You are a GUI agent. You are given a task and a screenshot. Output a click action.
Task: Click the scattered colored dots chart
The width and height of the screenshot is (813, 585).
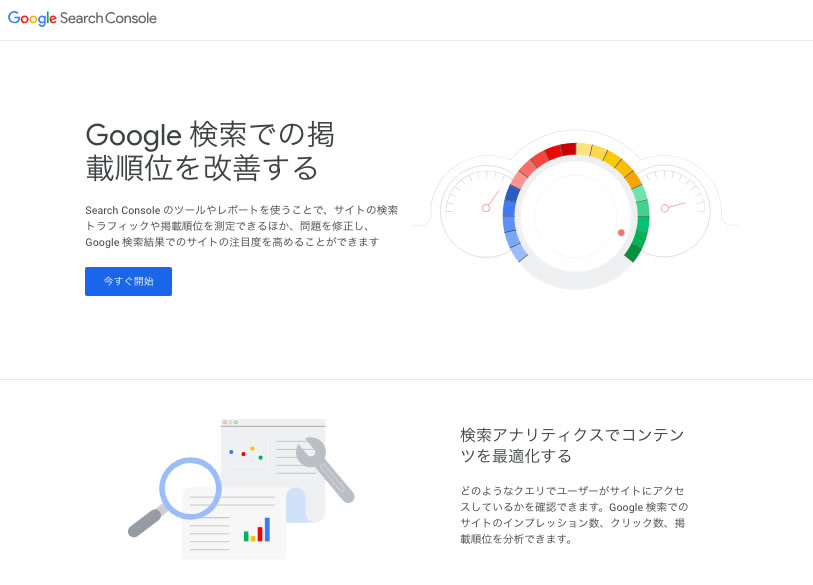(x=245, y=452)
